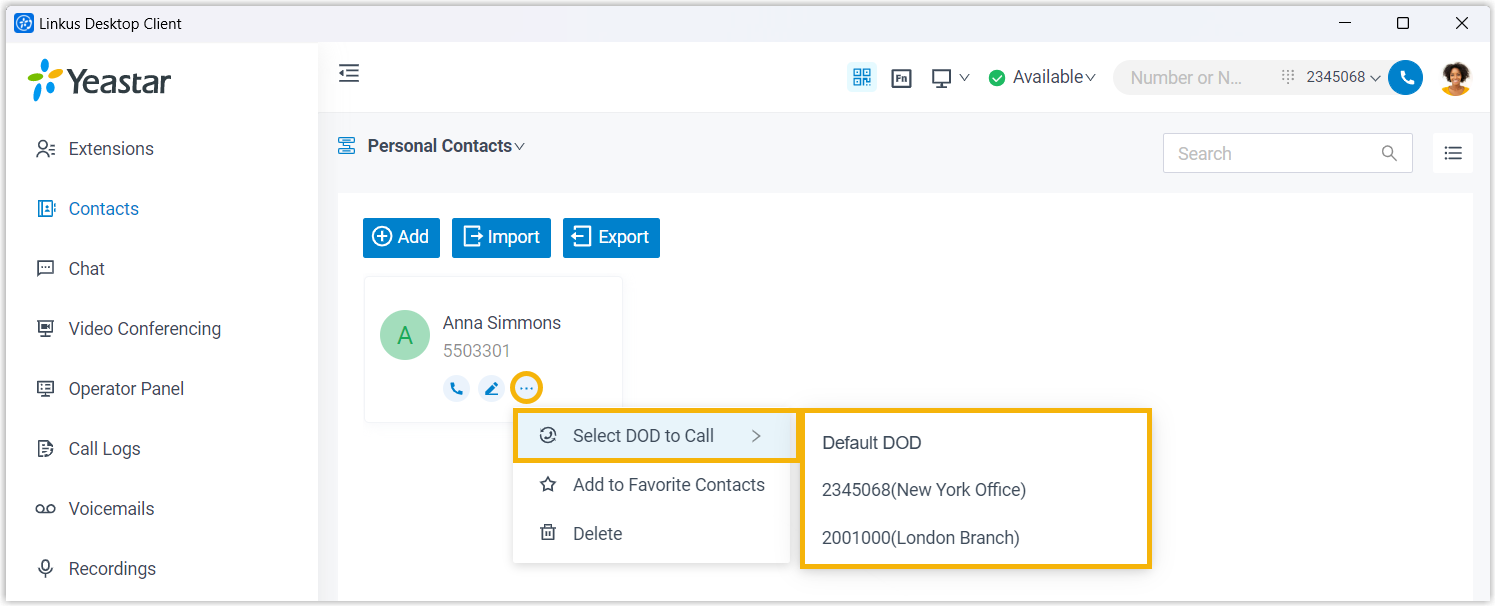Open the QR code login icon

pyautogui.click(x=862, y=77)
